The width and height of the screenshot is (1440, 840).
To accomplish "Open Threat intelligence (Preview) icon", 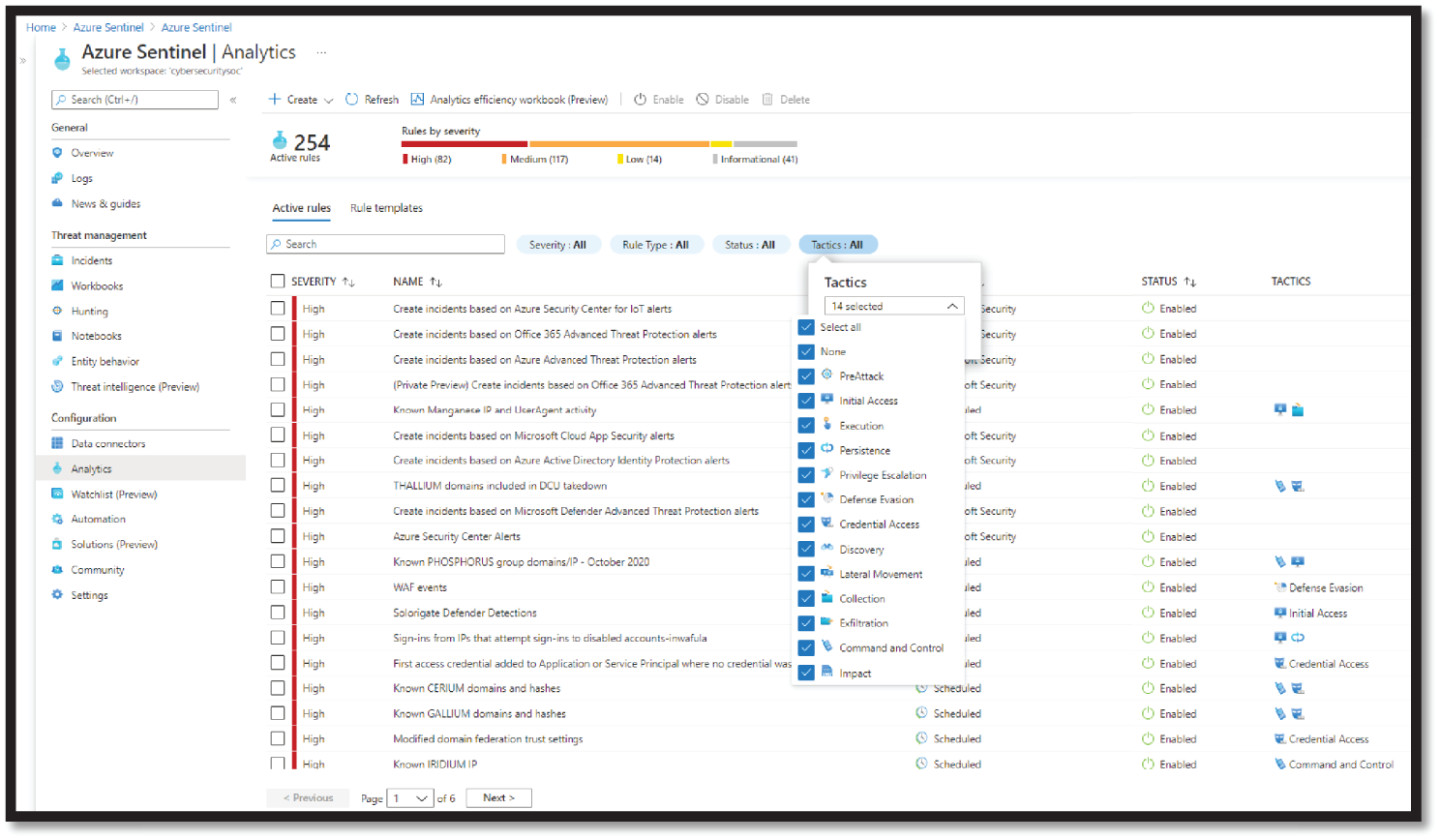I will coord(57,386).
